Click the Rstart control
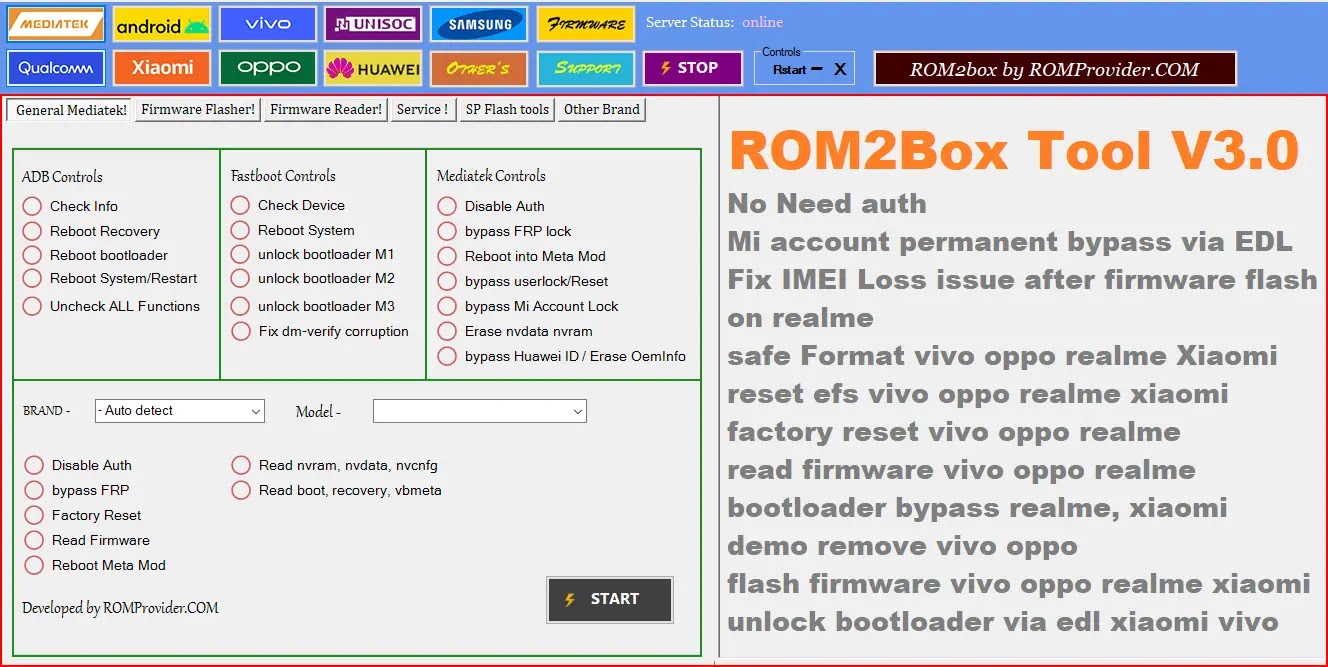Viewport: 1328px width, 667px height. pos(790,70)
